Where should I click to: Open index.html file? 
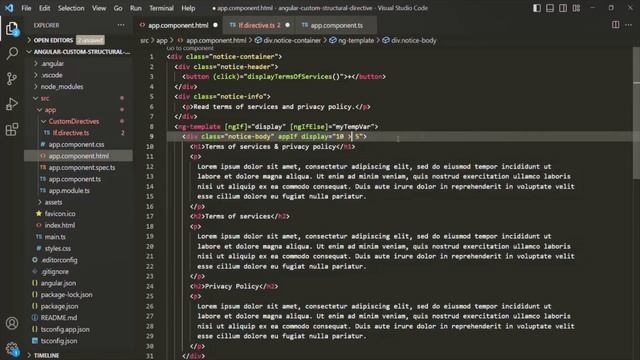coord(60,225)
